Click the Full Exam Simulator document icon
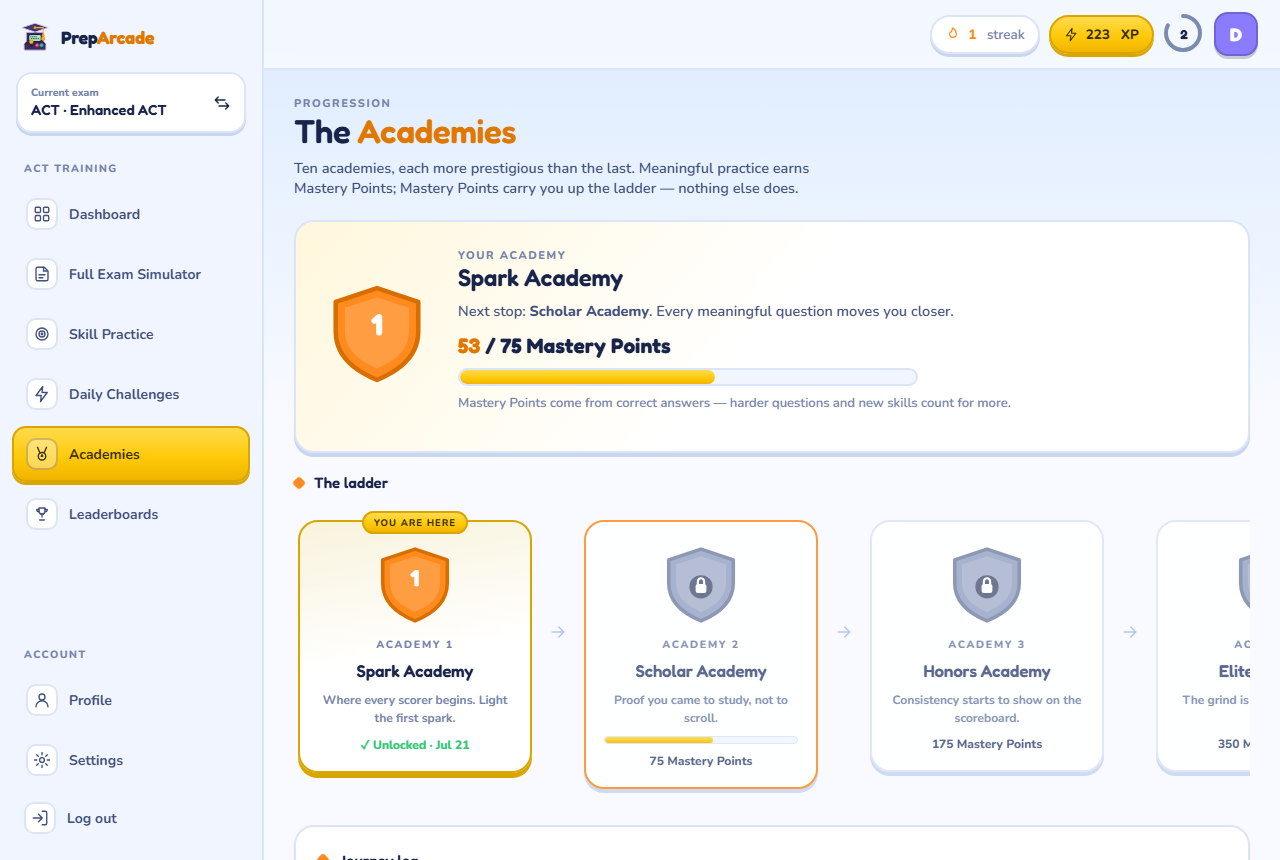Viewport: 1280px width, 860px height. point(42,274)
